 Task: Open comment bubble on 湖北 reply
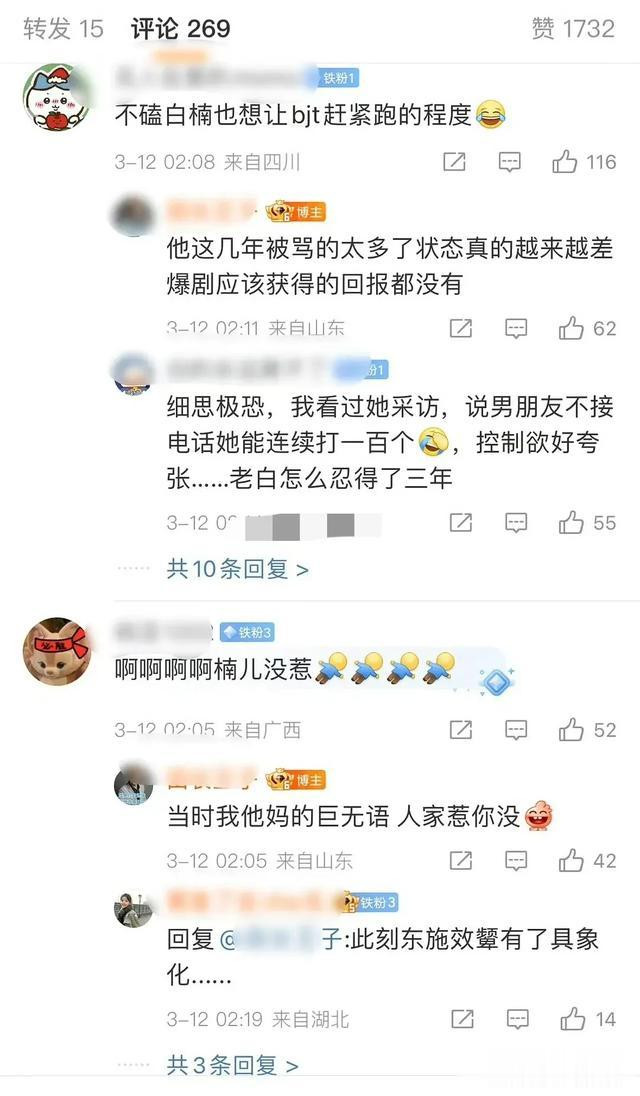(x=517, y=1019)
